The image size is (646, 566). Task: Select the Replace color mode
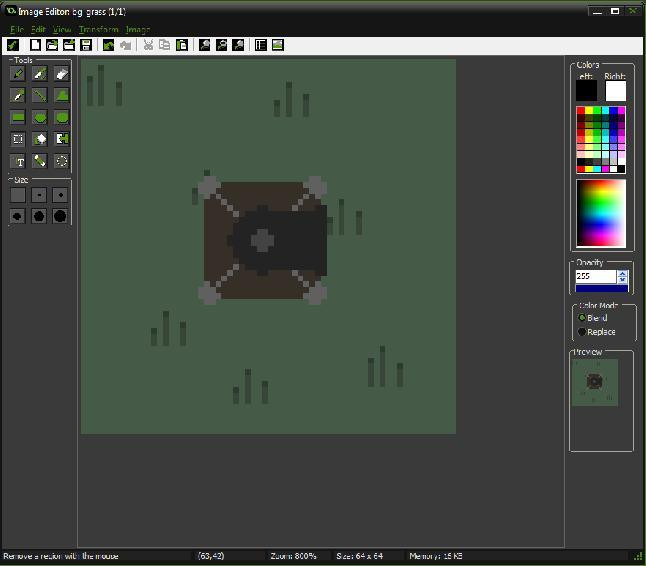(597, 332)
